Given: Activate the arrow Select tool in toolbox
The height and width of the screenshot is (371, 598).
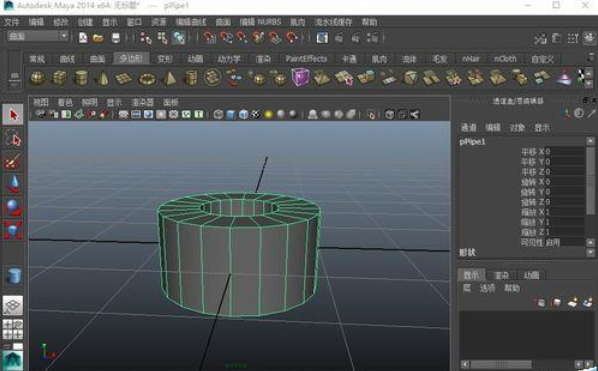Looking at the screenshot, I should point(13,115).
